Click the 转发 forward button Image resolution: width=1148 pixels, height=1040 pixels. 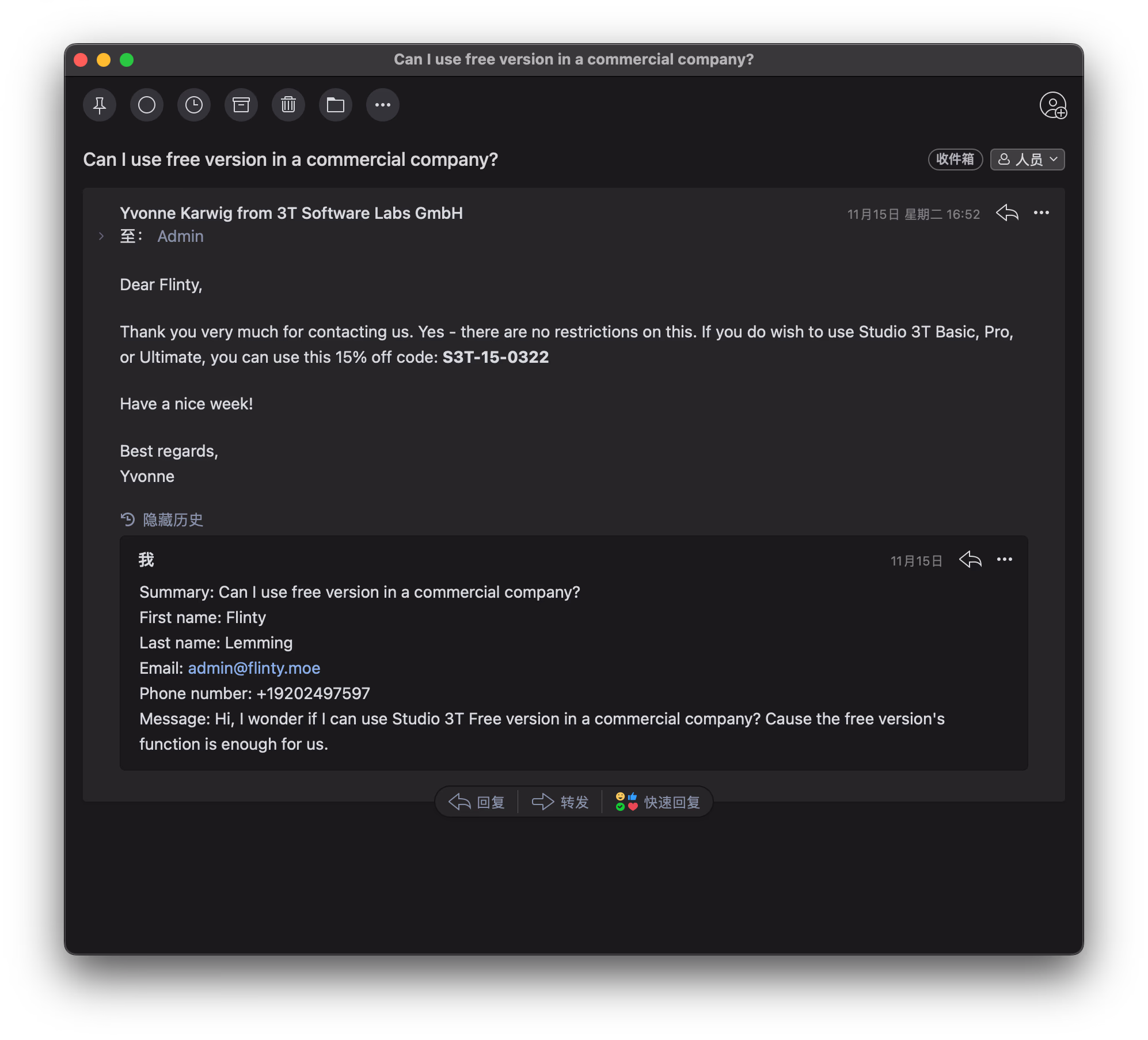coord(560,802)
